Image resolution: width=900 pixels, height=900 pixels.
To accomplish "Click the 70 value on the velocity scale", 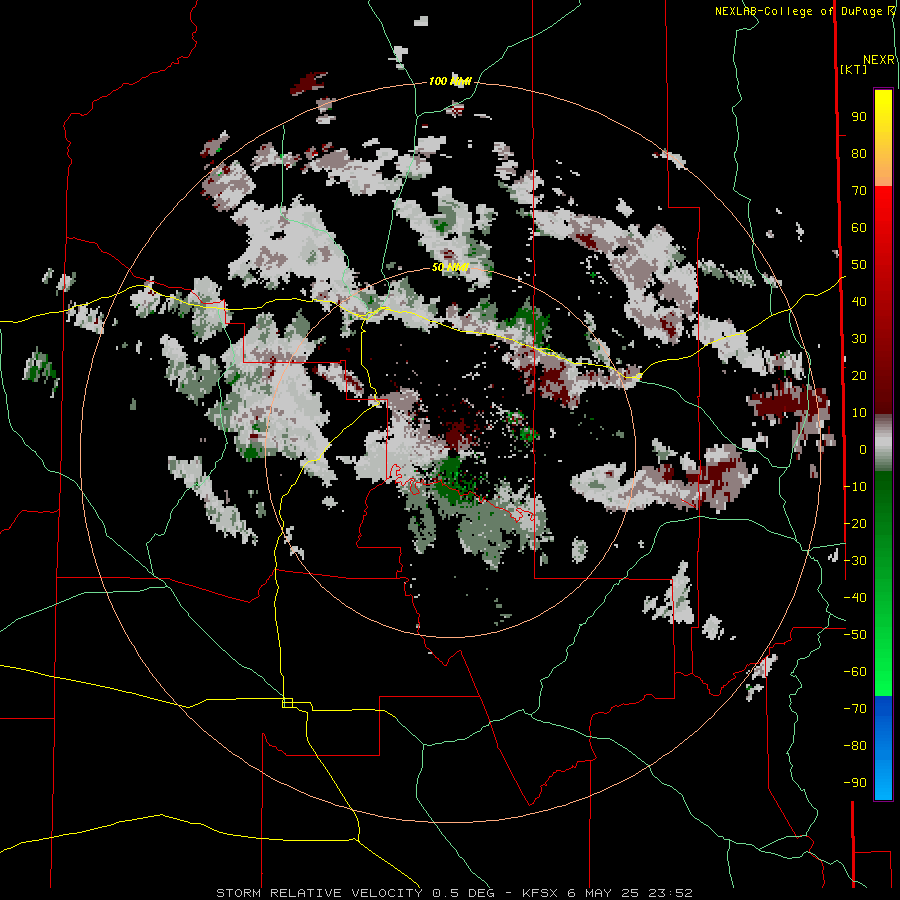I will (859, 191).
